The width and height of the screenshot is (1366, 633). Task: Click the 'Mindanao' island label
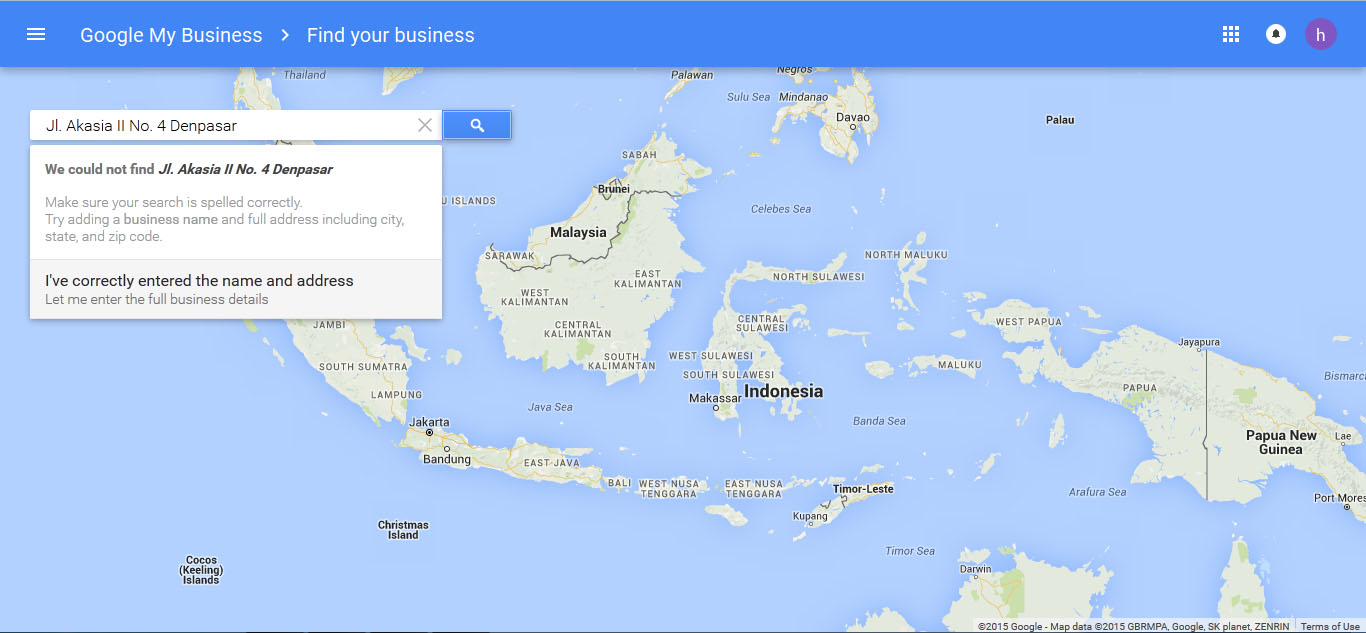pyautogui.click(x=804, y=97)
